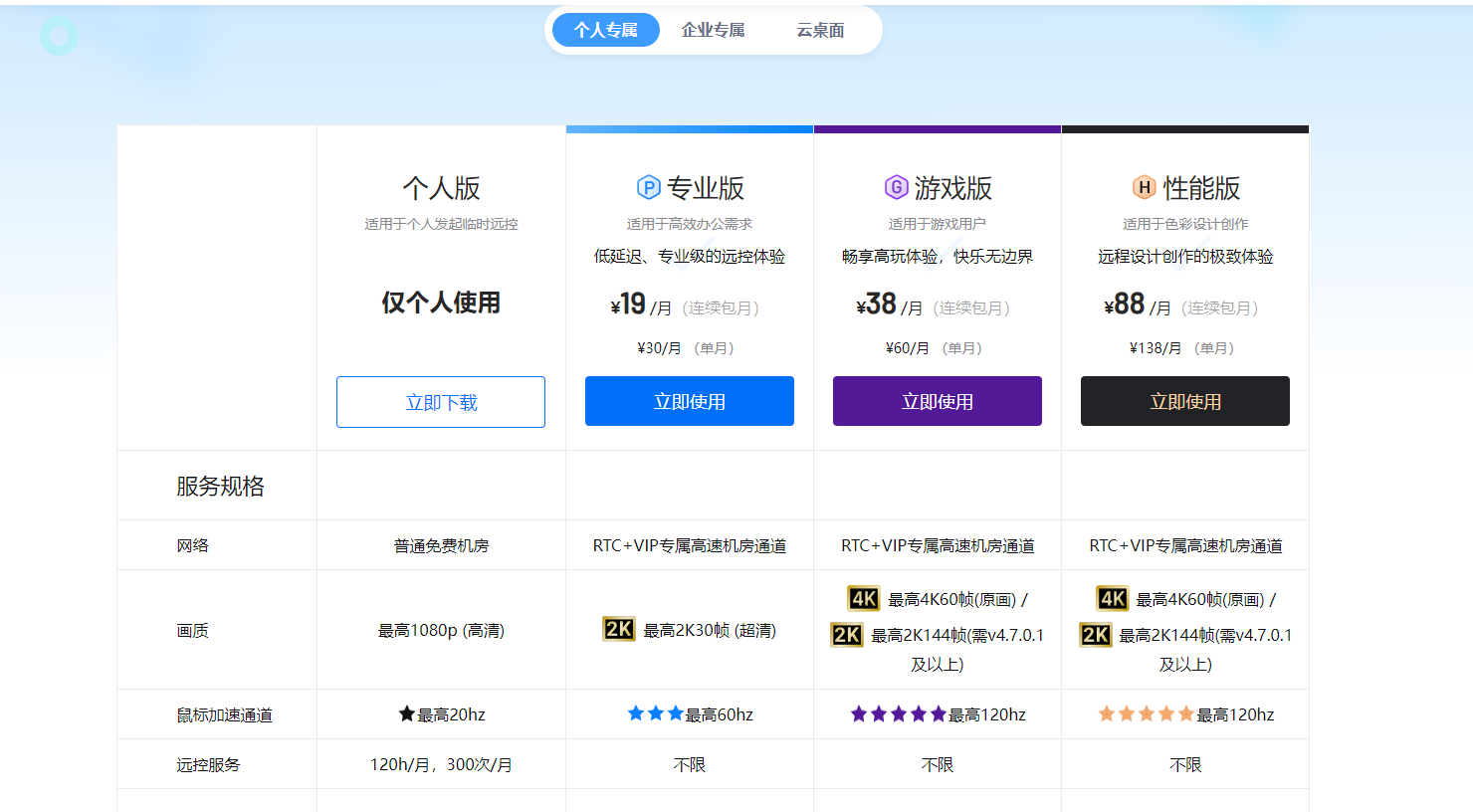1473x812 pixels.
Task: Click the 4K badge in 游戏版 画质 cell
Action: (863, 598)
